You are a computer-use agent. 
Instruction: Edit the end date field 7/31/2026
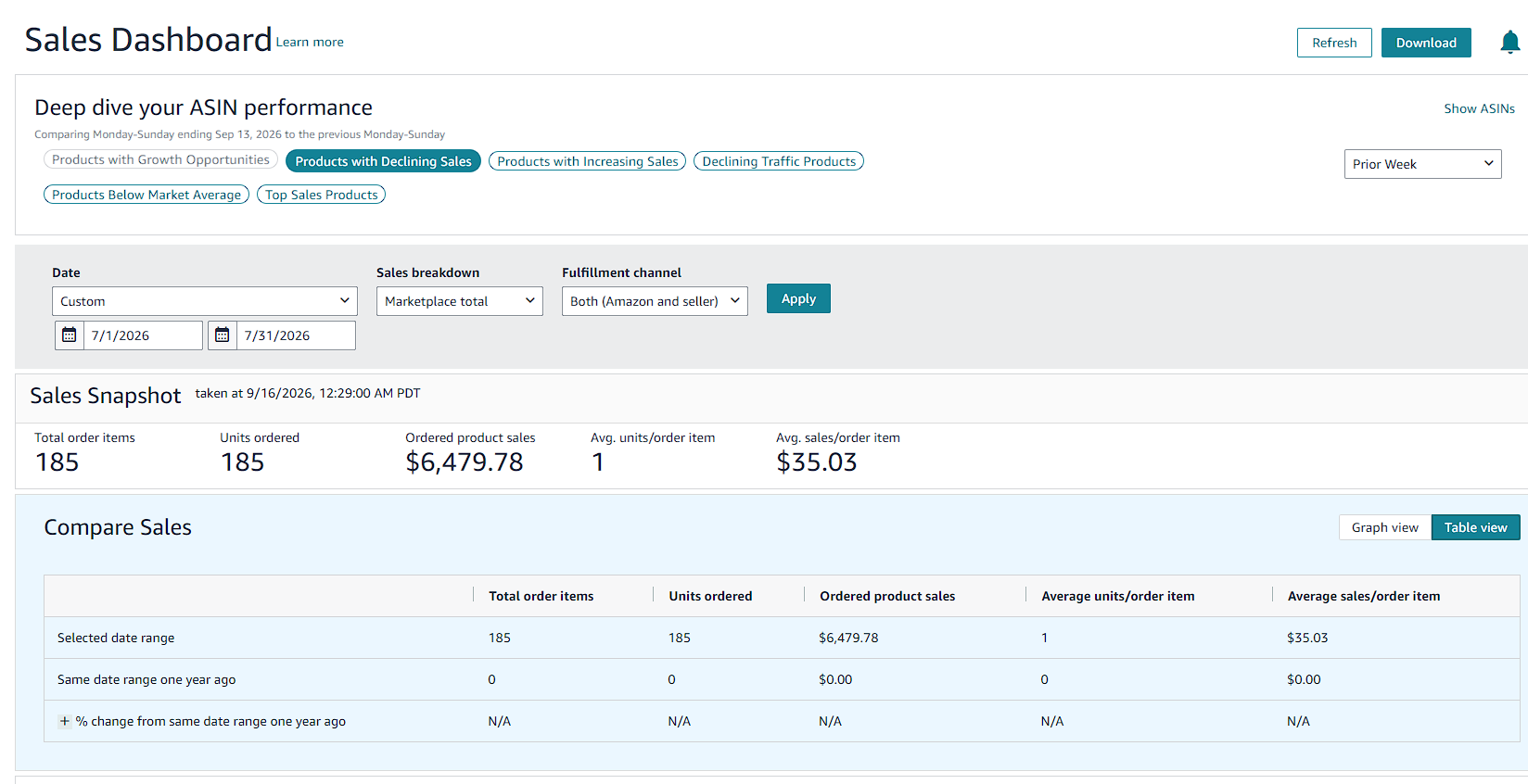(296, 335)
